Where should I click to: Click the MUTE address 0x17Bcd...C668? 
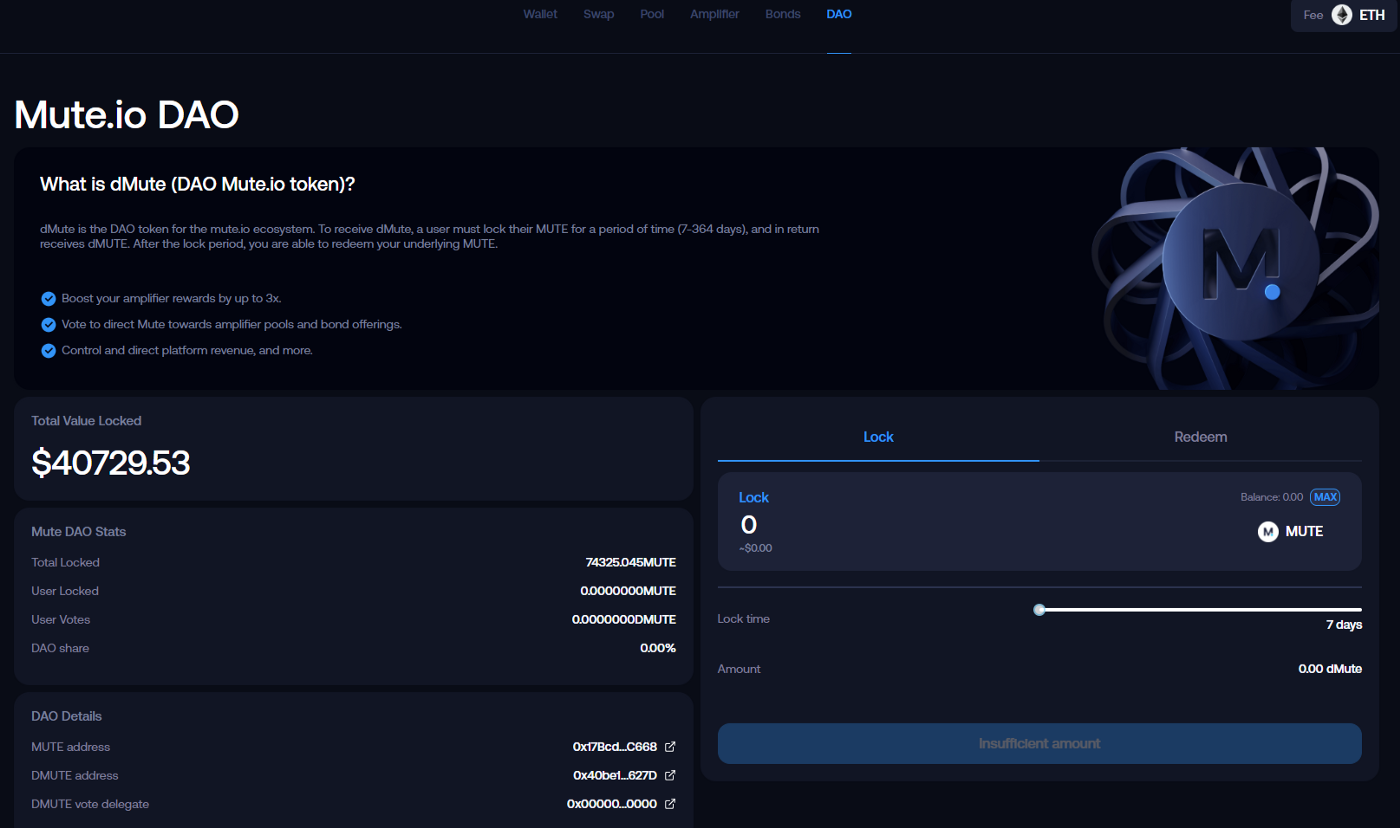pyautogui.click(x=615, y=747)
